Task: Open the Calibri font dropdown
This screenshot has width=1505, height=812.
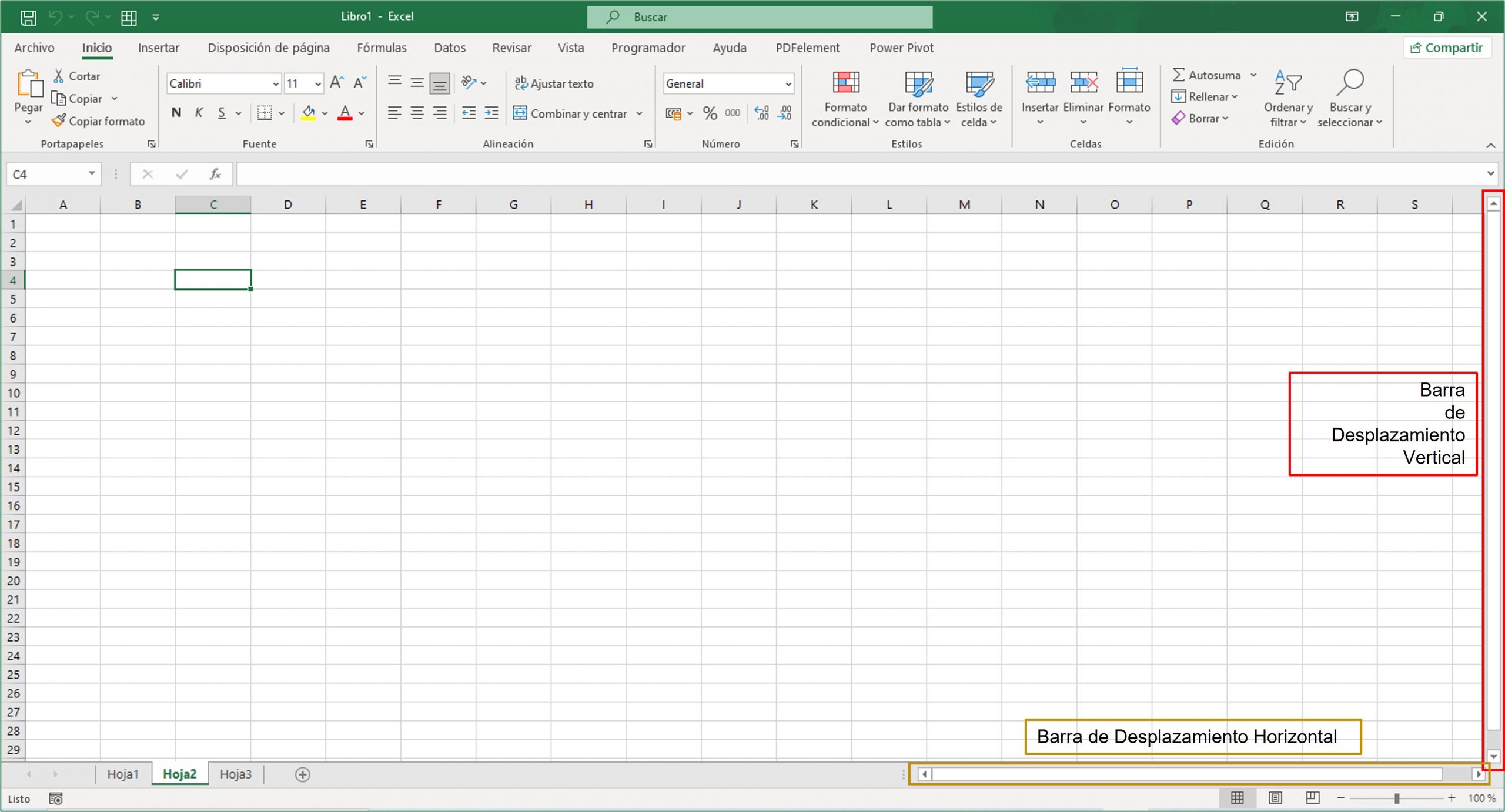Action: point(276,83)
